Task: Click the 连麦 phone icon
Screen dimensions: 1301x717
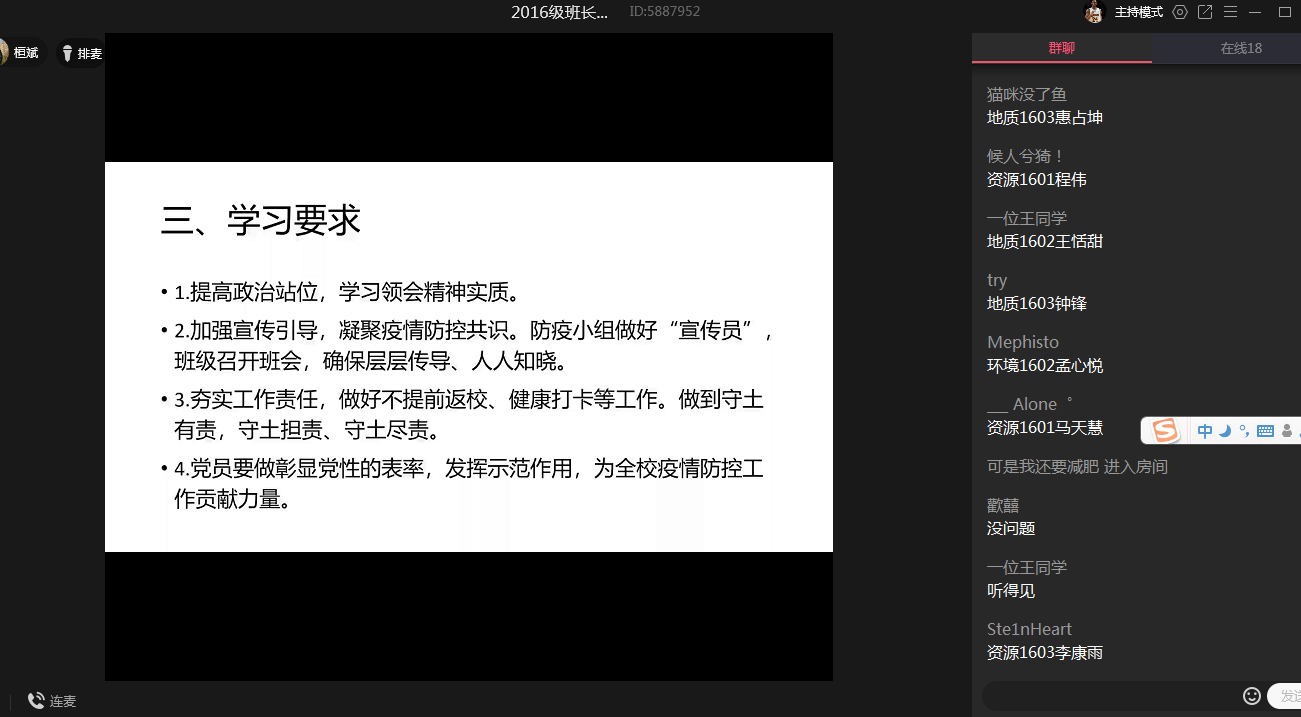Action: tap(37, 701)
